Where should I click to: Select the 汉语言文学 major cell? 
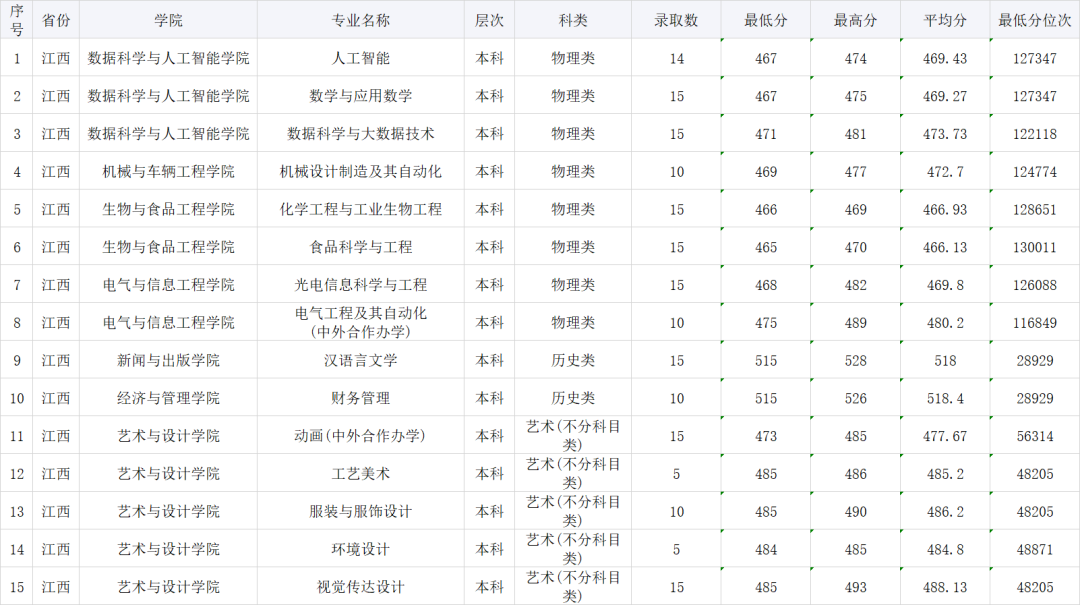coord(360,360)
